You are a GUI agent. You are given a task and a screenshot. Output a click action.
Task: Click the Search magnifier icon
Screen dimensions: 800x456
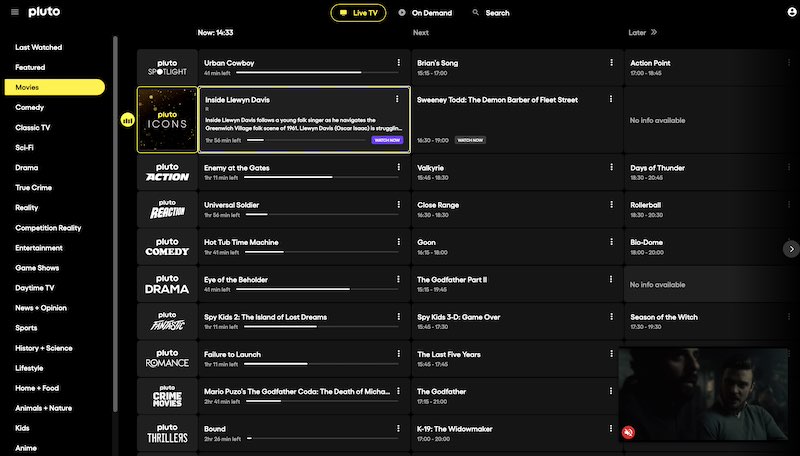tap(476, 12)
